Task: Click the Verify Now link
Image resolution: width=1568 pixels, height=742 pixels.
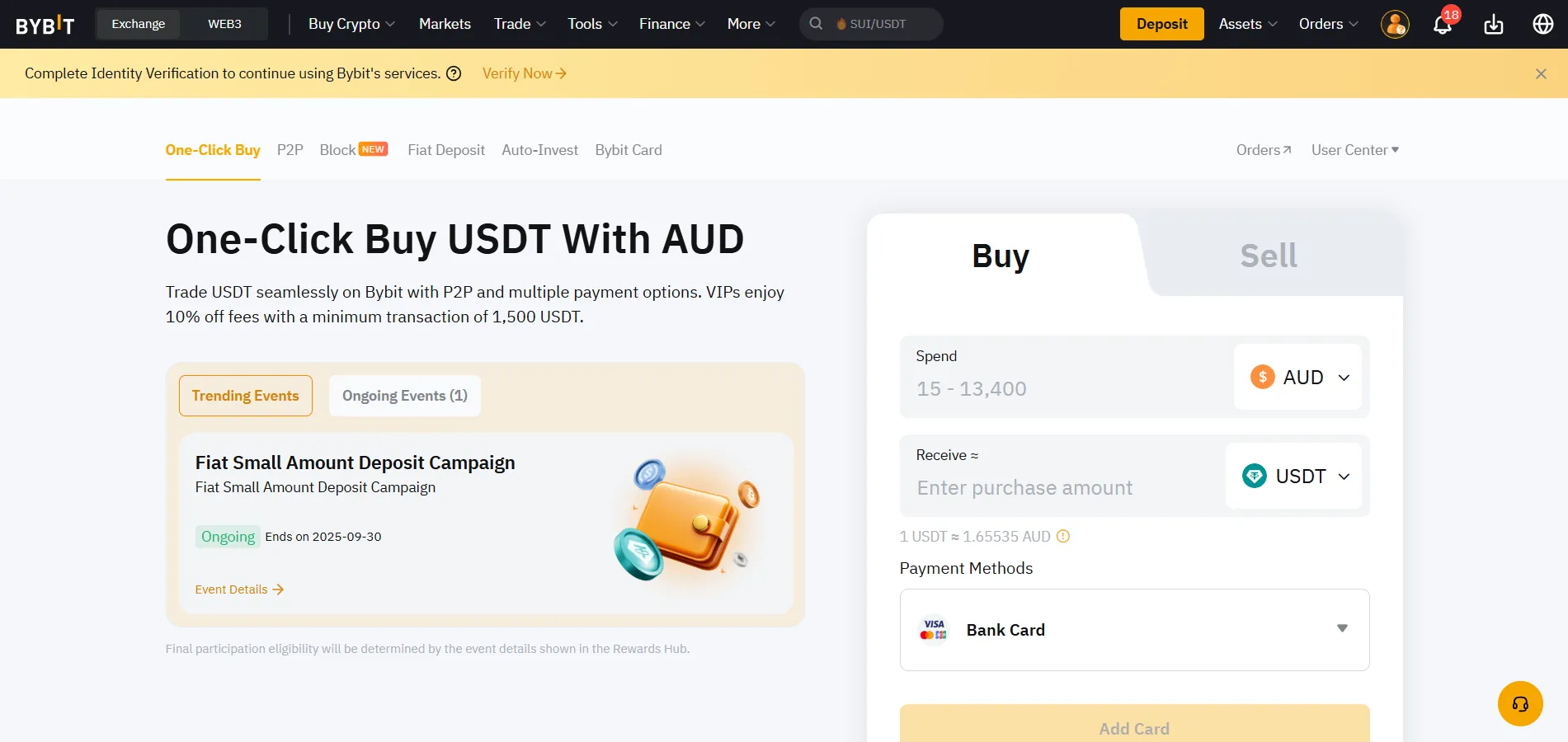Action: tap(518, 73)
